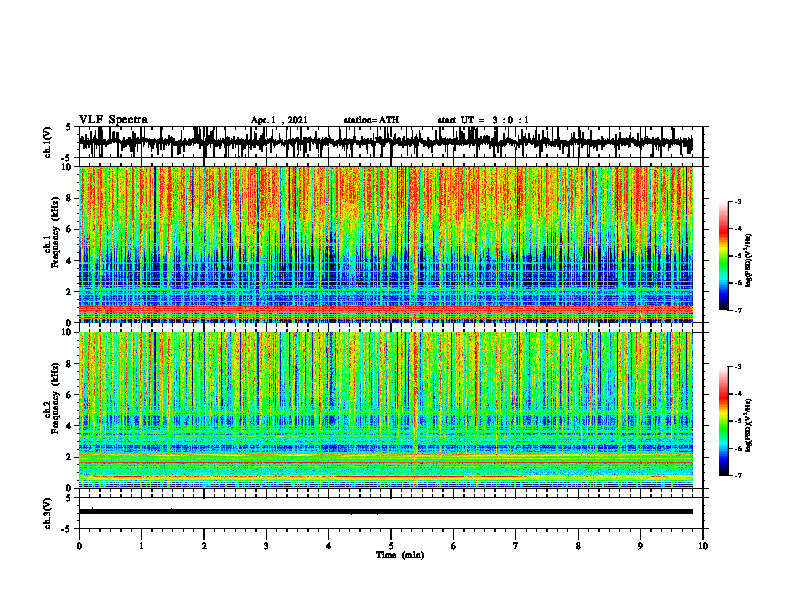Viewport: 792px width, 612px height.
Task: Click the "-3" label on ch.1 color bar
Action: (x=737, y=202)
